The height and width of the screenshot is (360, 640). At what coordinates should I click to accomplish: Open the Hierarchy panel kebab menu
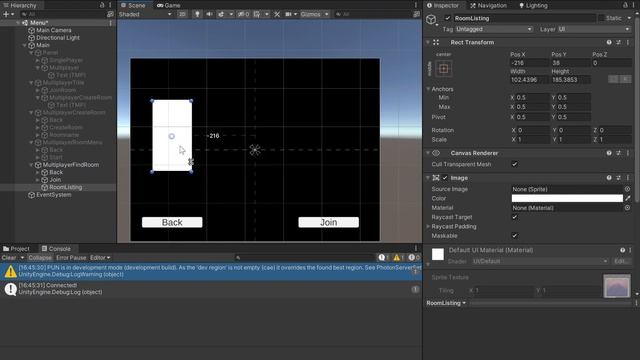[110, 5]
